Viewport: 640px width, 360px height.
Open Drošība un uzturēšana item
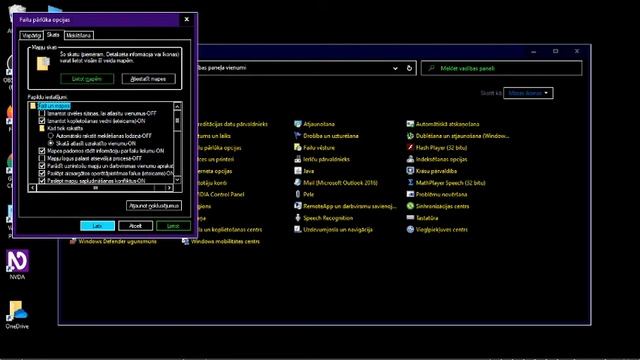tap(326, 136)
